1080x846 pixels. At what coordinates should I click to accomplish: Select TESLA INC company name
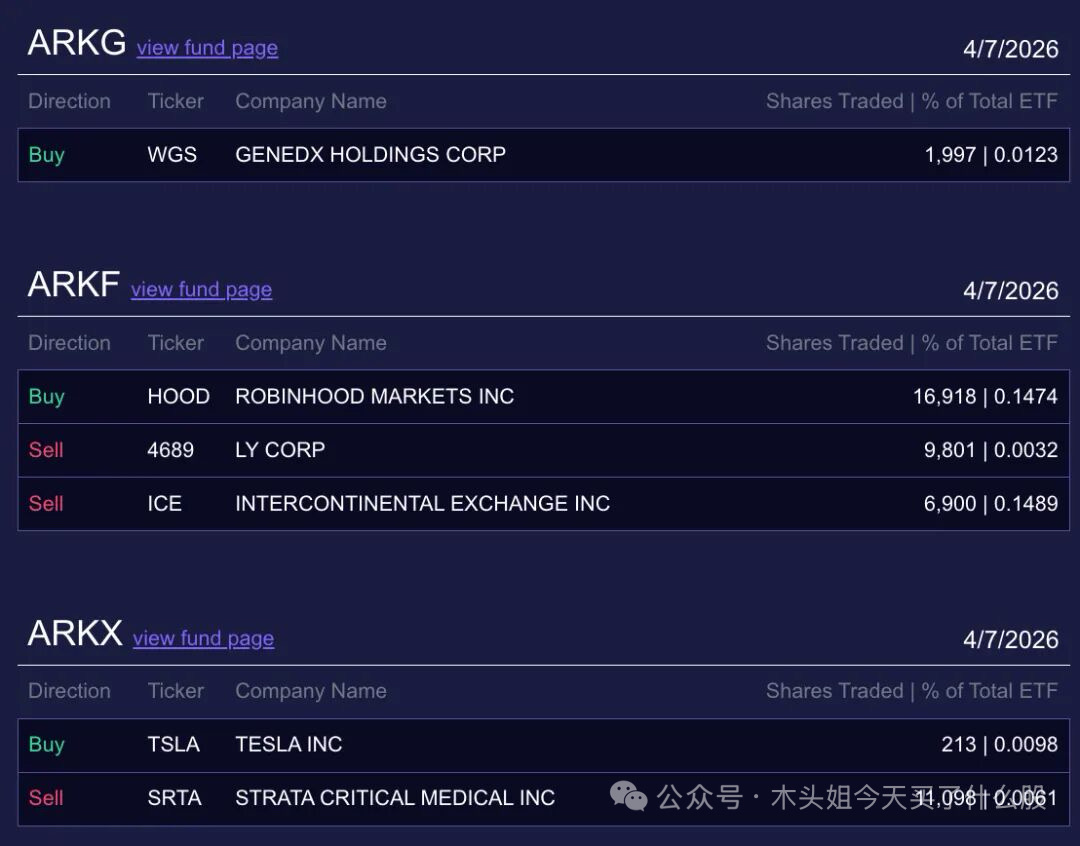tap(289, 744)
